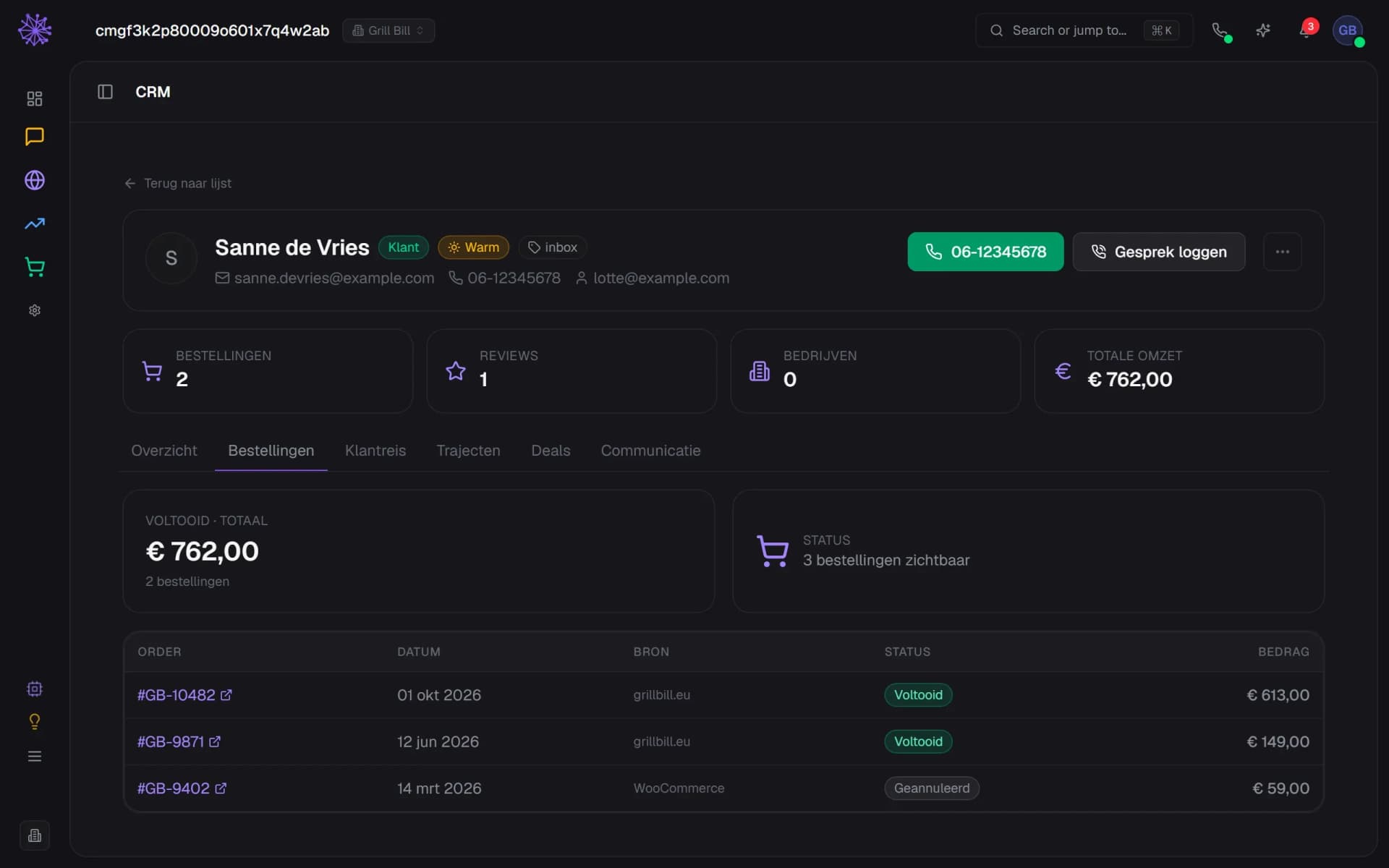Image resolution: width=1389 pixels, height=868 pixels.
Task: Open the lightbulb ideas sidebar icon
Action: 35,722
